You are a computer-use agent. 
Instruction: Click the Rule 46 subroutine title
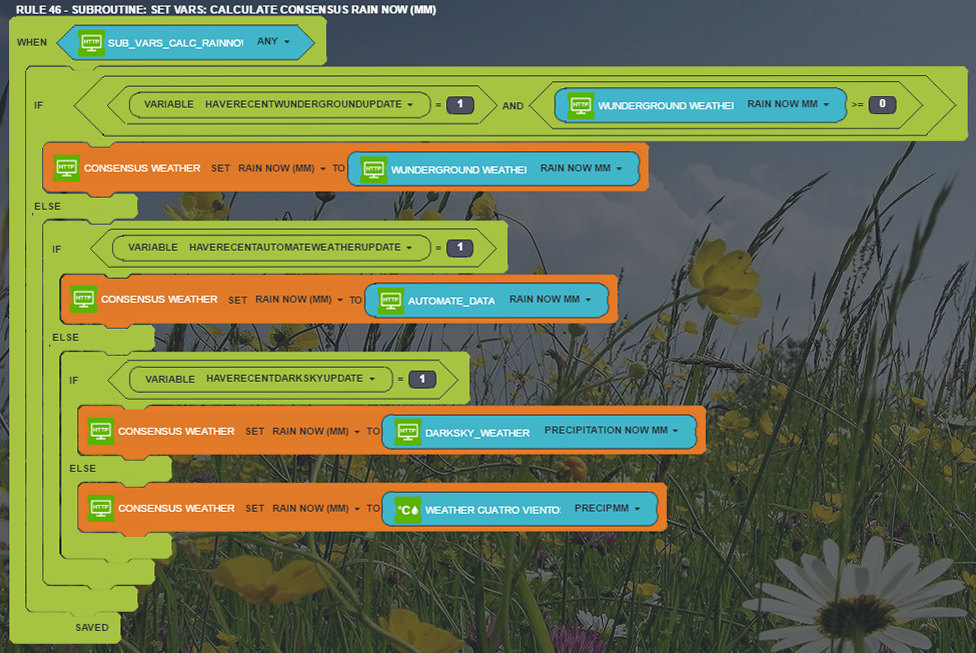tap(225, 9)
